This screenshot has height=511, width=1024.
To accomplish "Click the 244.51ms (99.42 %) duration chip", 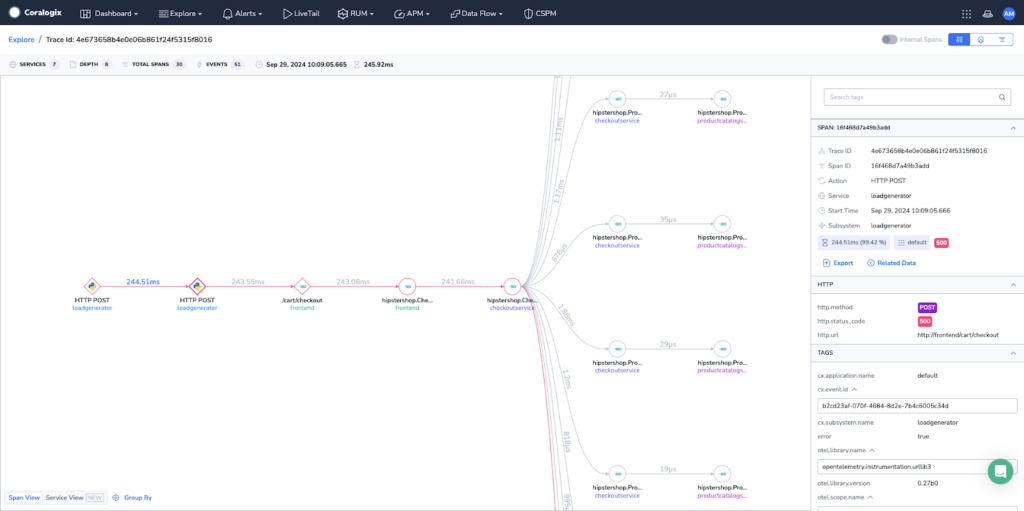I will [x=854, y=242].
